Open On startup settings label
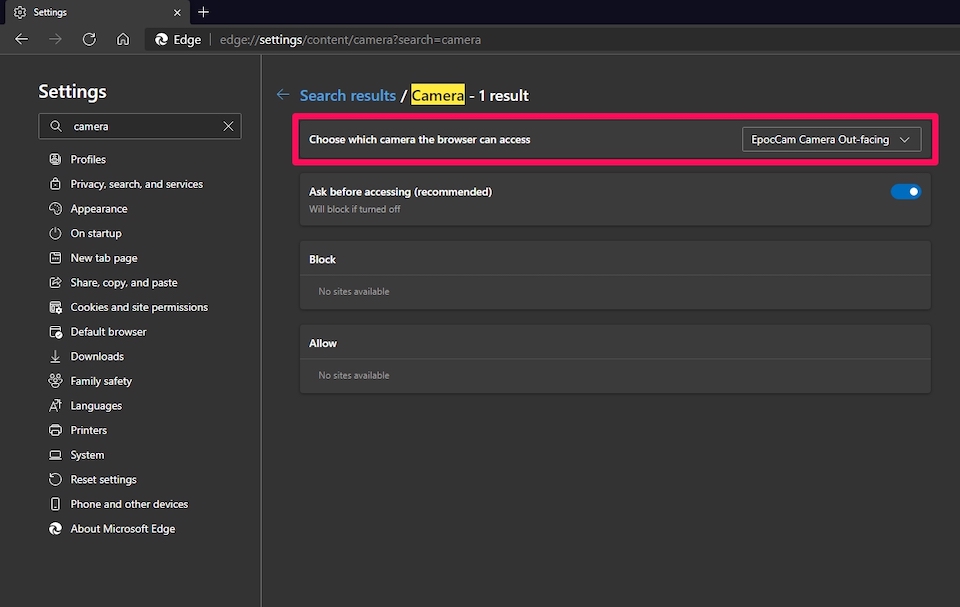The image size is (960, 607). point(96,233)
